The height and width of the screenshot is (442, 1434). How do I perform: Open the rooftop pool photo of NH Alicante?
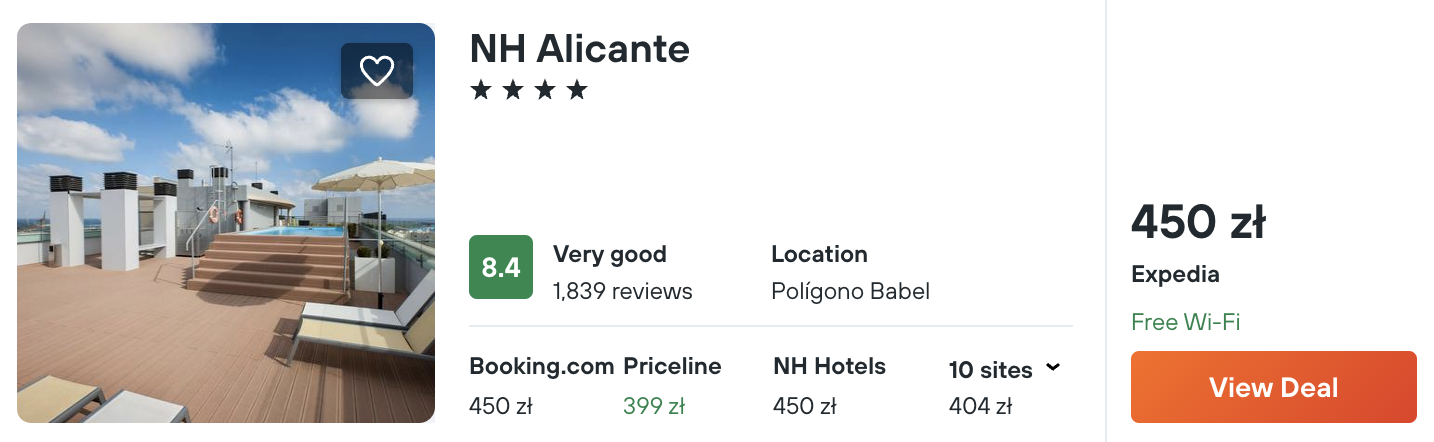pyautogui.click(x=226, y=223)
